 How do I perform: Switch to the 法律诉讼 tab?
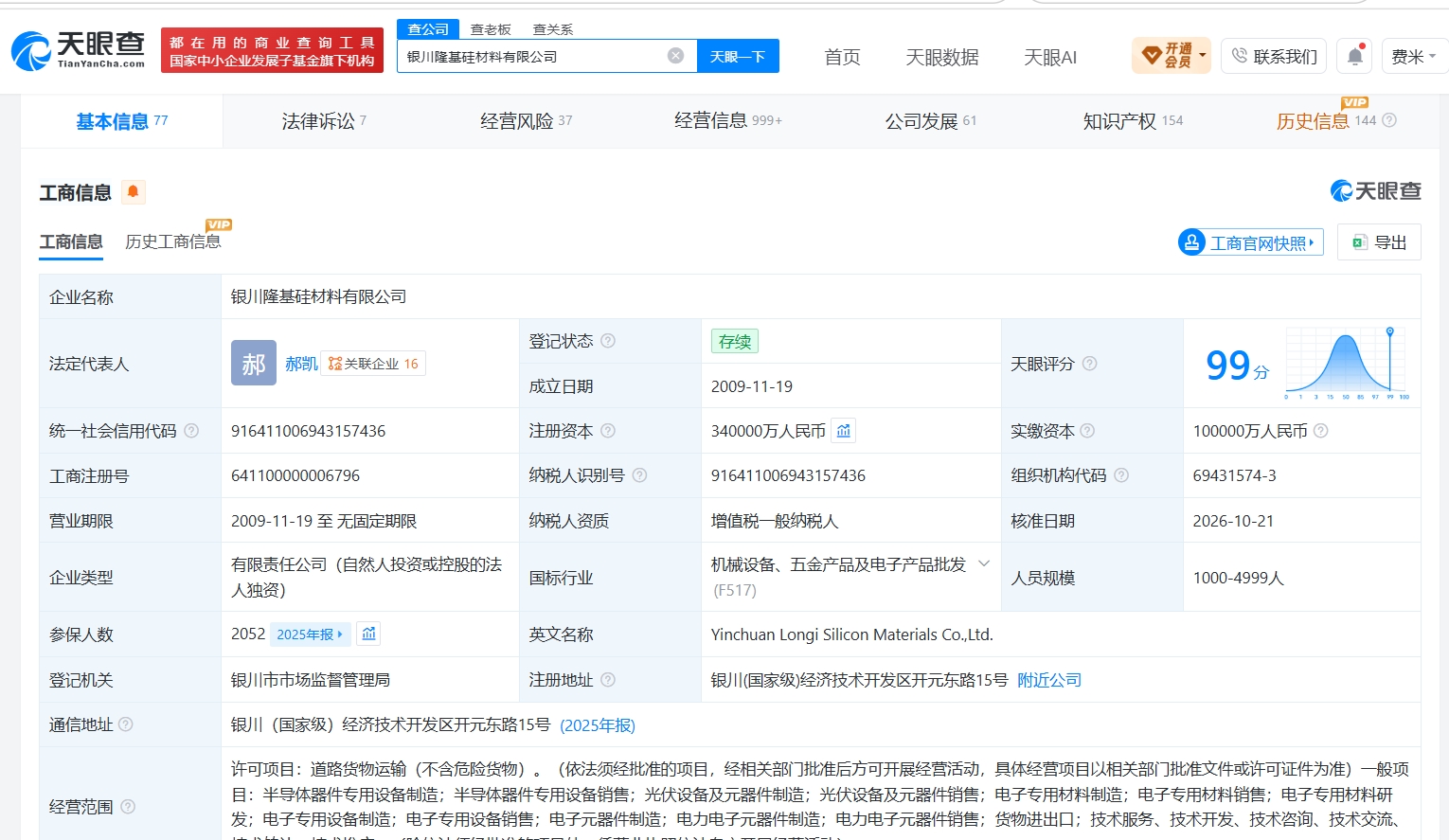tap(324, 121)
